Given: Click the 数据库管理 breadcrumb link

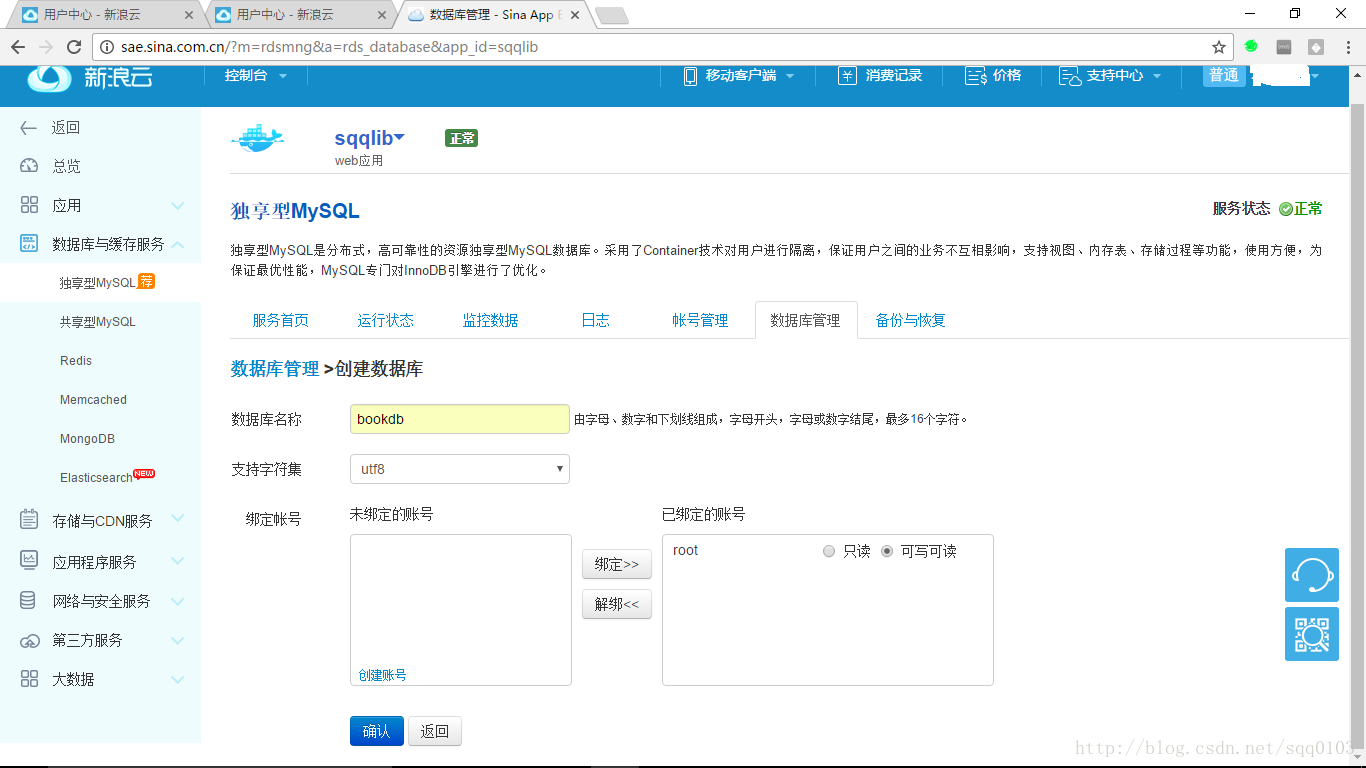Looking at the screenshot, I should pos(275,369).
